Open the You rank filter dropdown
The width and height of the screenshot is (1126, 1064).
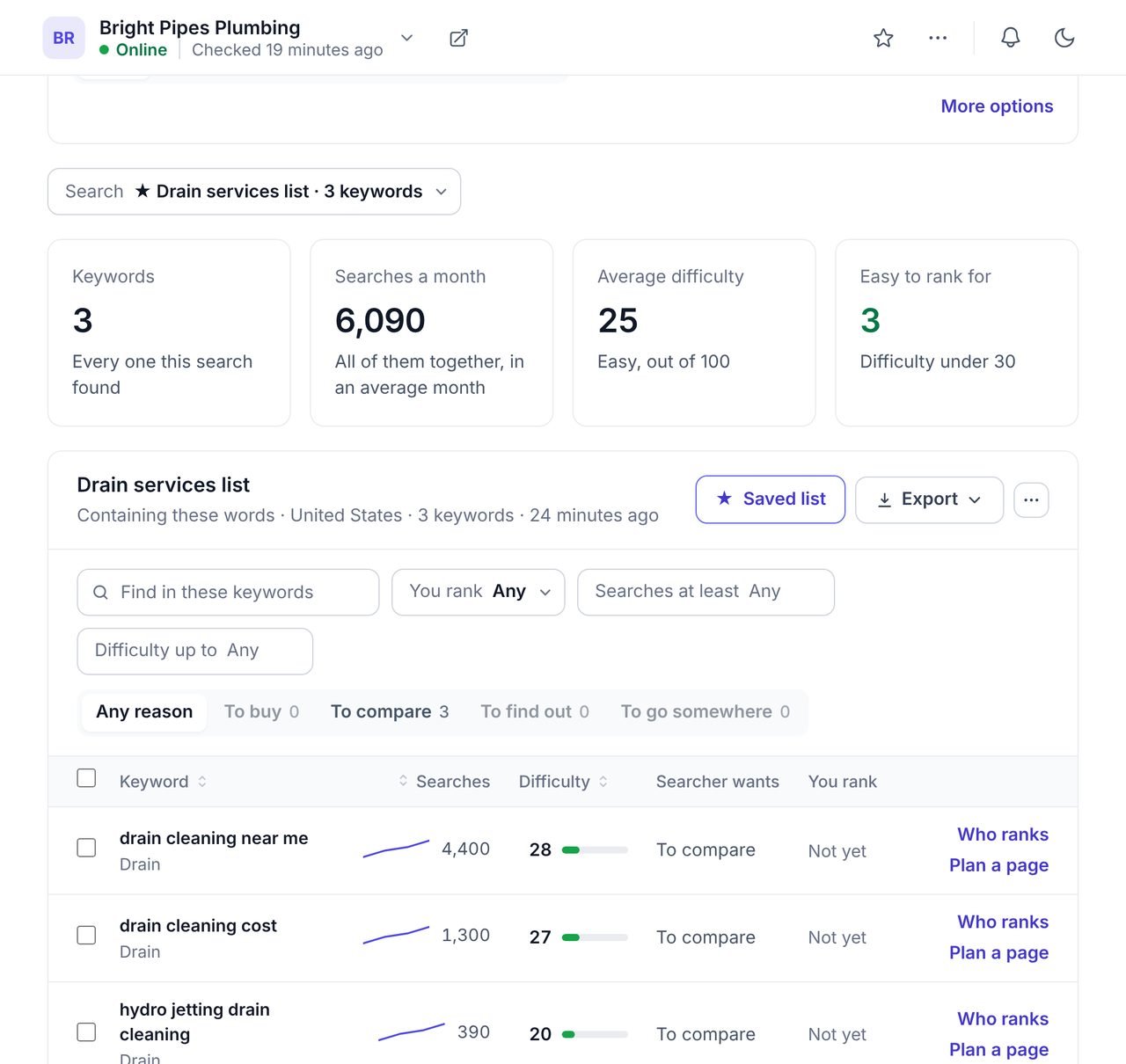[479, 592]
